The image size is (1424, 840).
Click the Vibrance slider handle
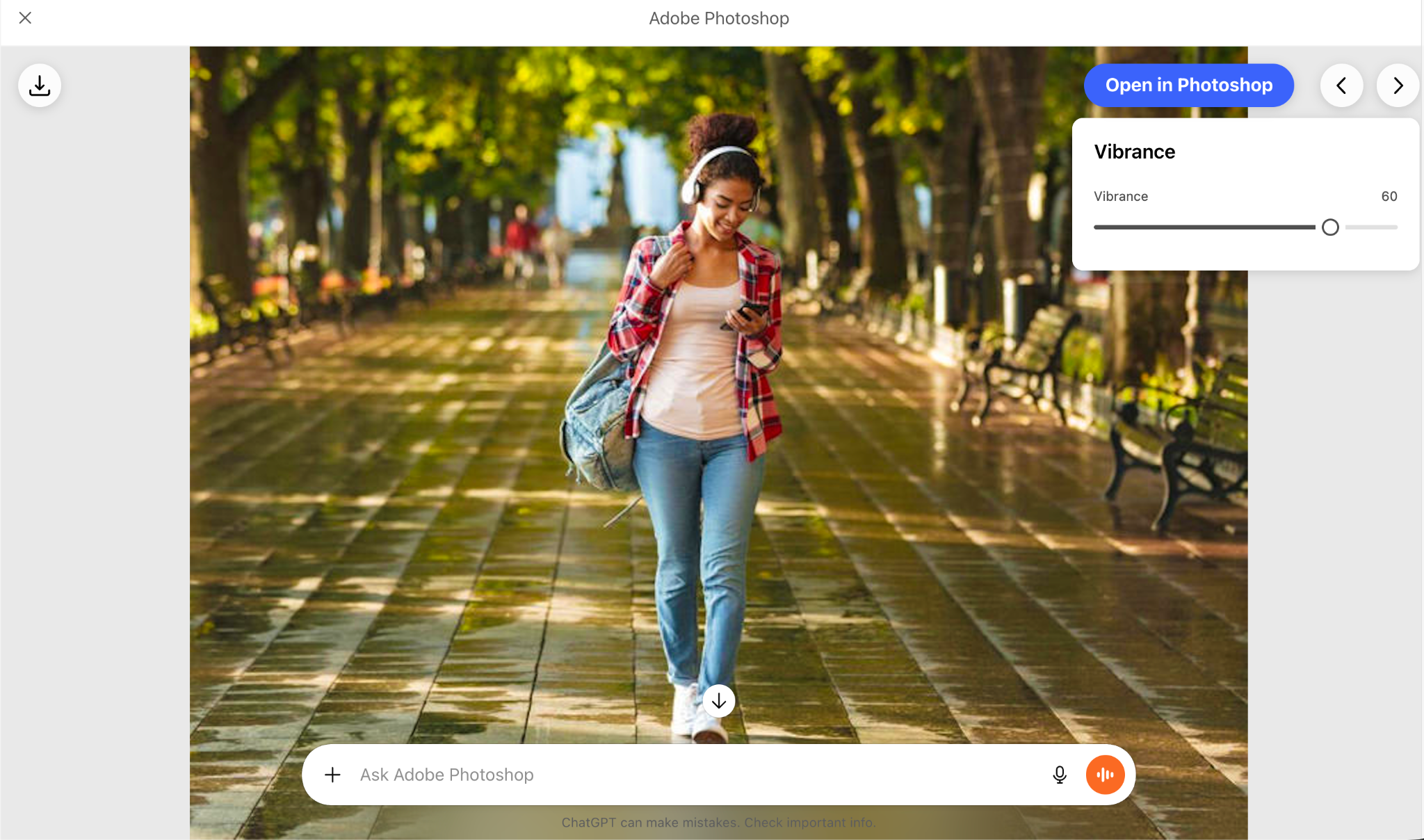1330,227
